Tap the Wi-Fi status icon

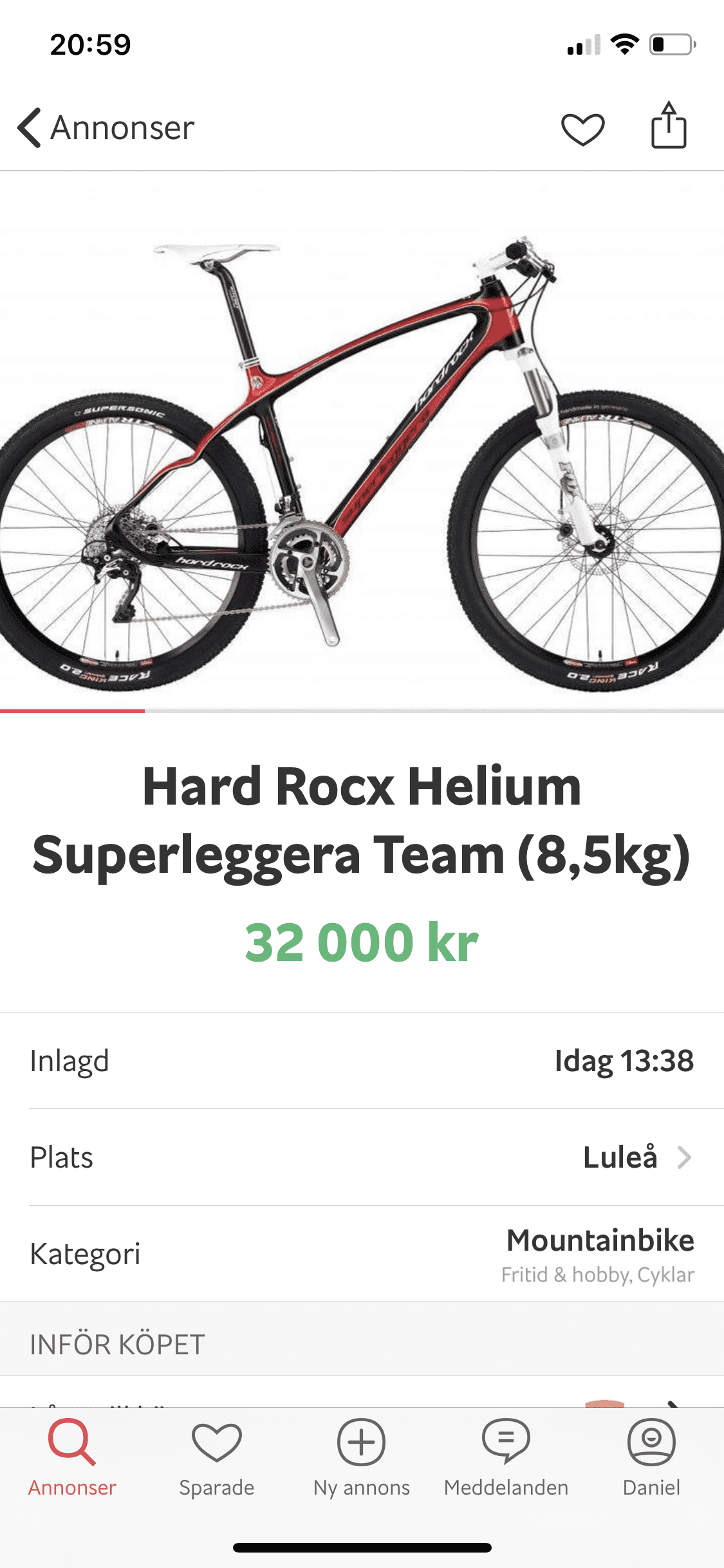click(x=624, y=44)
